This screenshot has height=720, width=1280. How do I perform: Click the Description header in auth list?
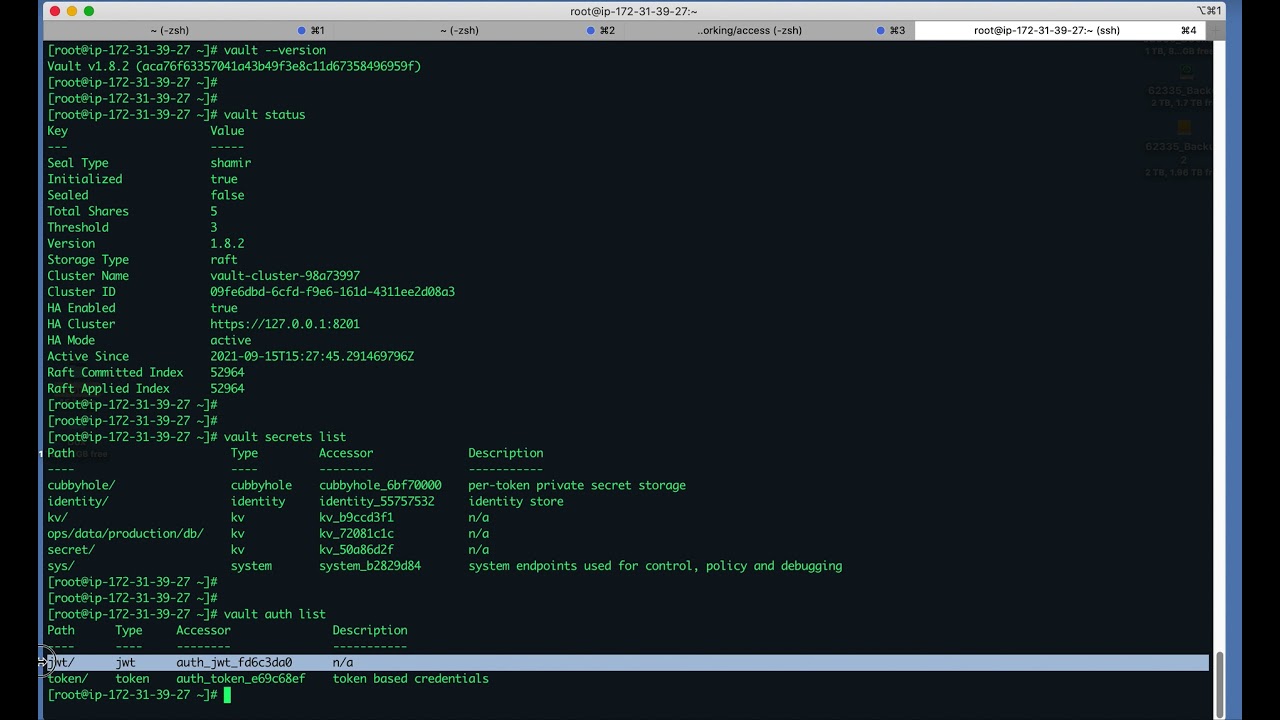(370, 630)
